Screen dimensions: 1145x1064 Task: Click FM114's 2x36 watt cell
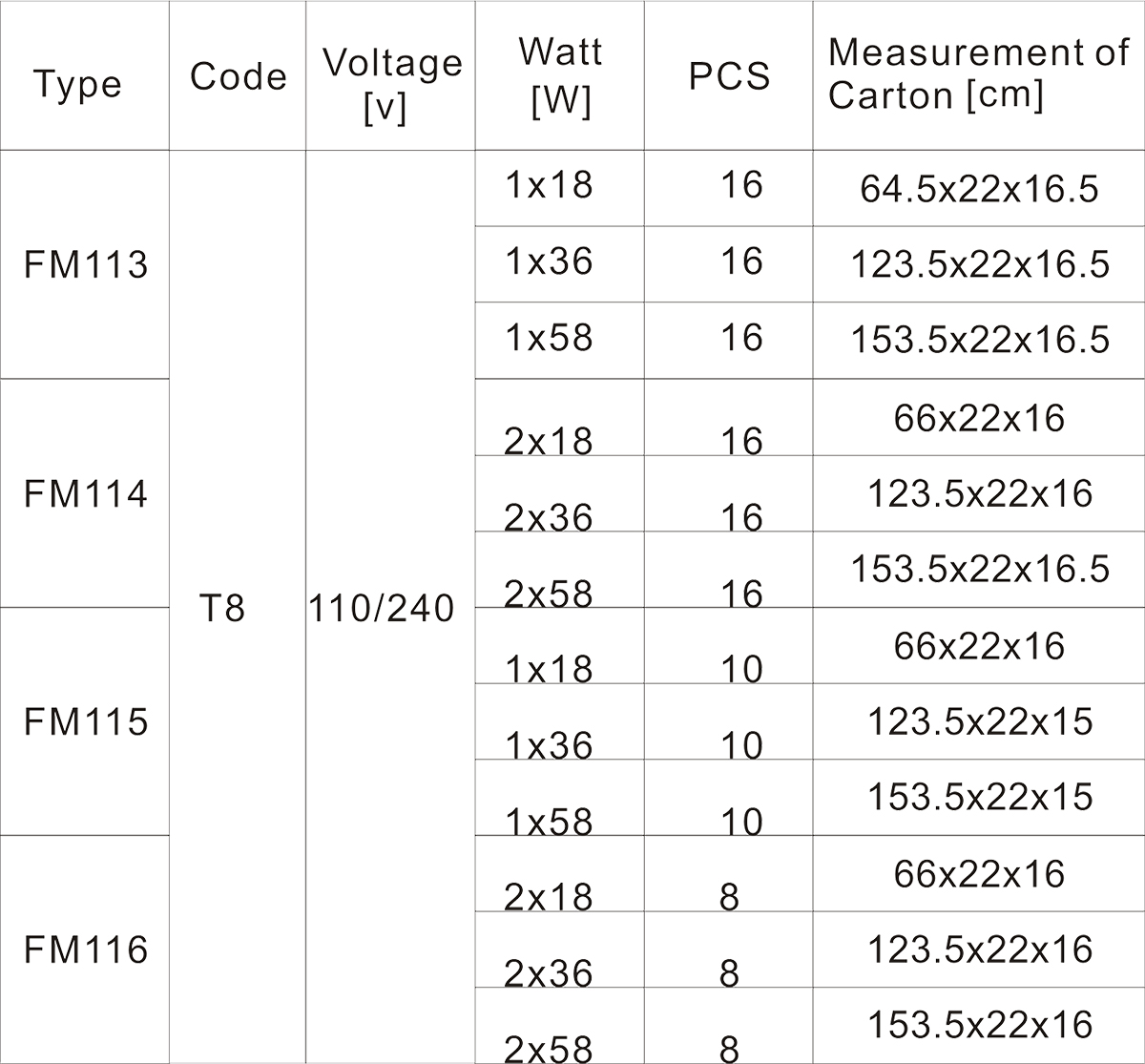pyautogui.click(x=549, y=516)
